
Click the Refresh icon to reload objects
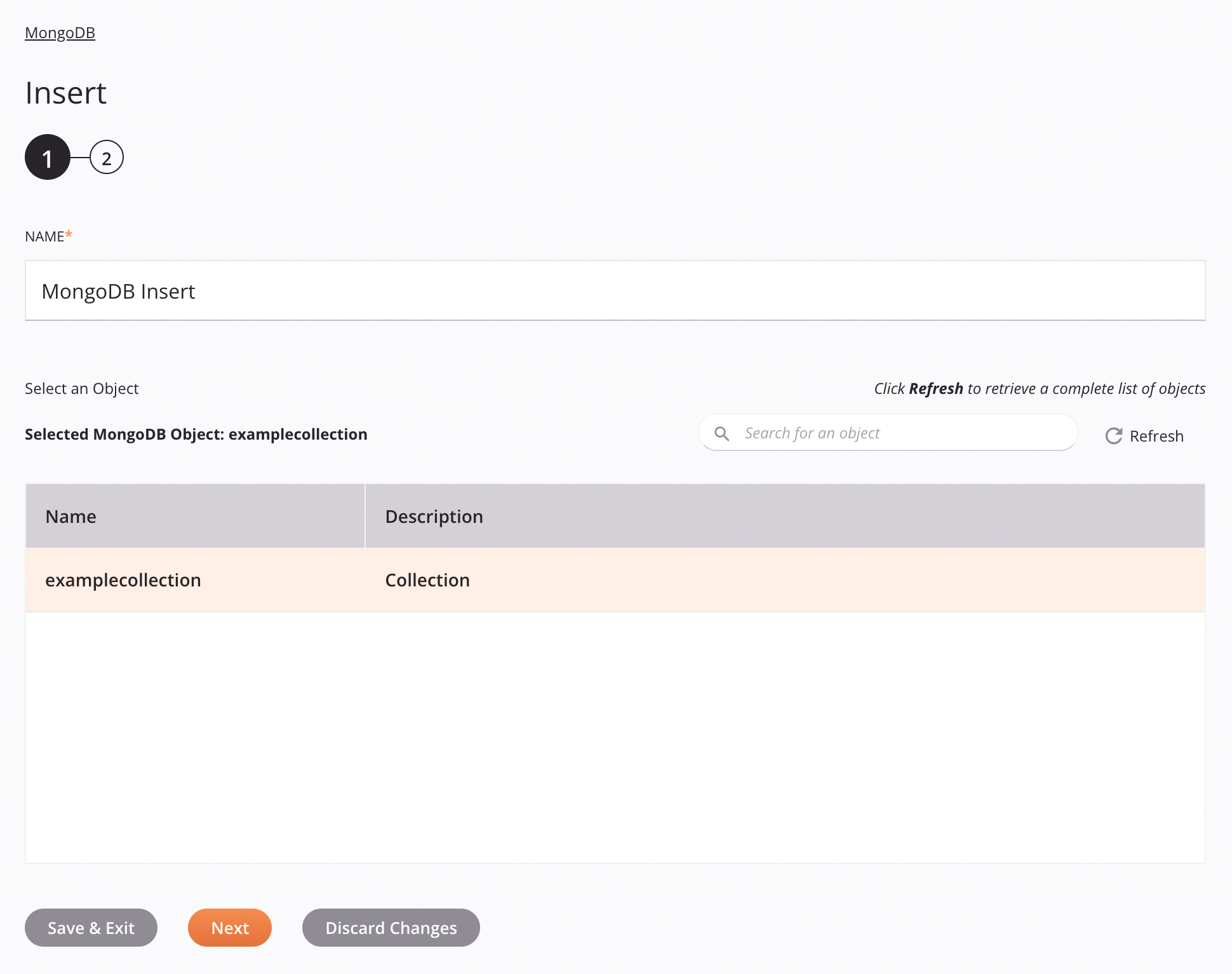[x=1113, y=436]
